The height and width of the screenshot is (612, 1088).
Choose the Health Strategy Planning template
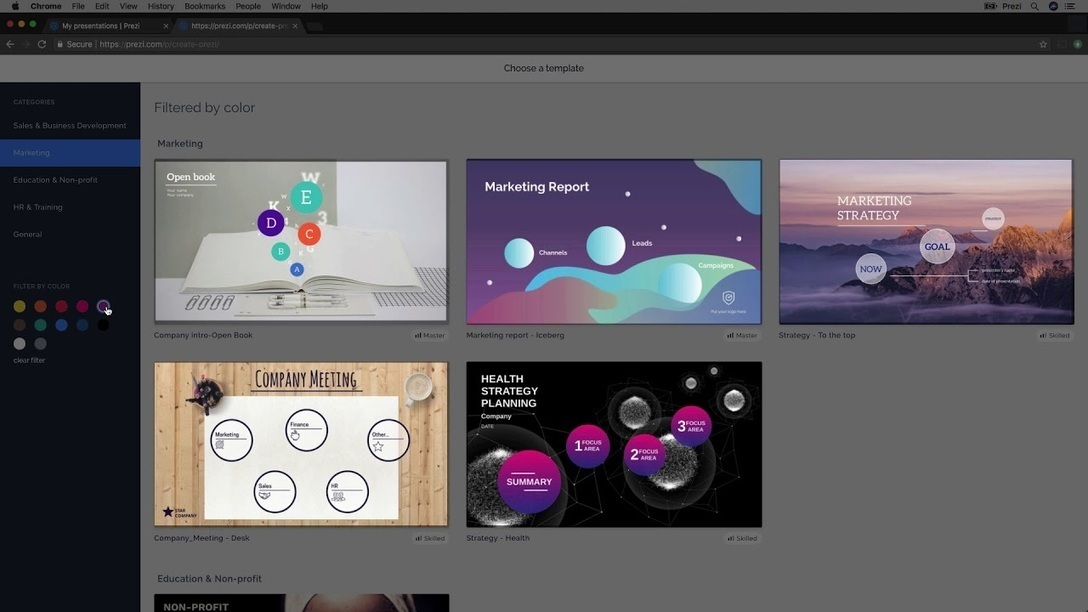[x=614, y=445]
